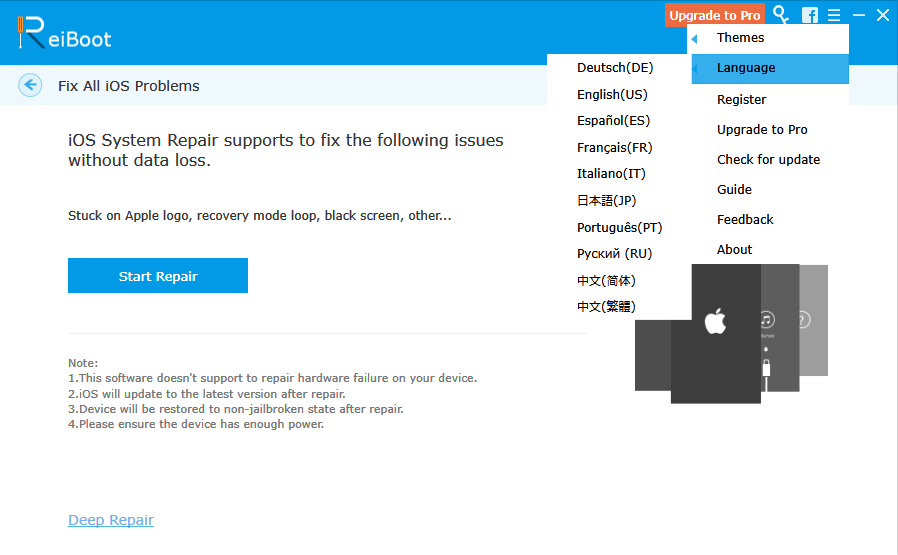Minimize the ReiBoot window
898x555 pixels.
point(858,15)
